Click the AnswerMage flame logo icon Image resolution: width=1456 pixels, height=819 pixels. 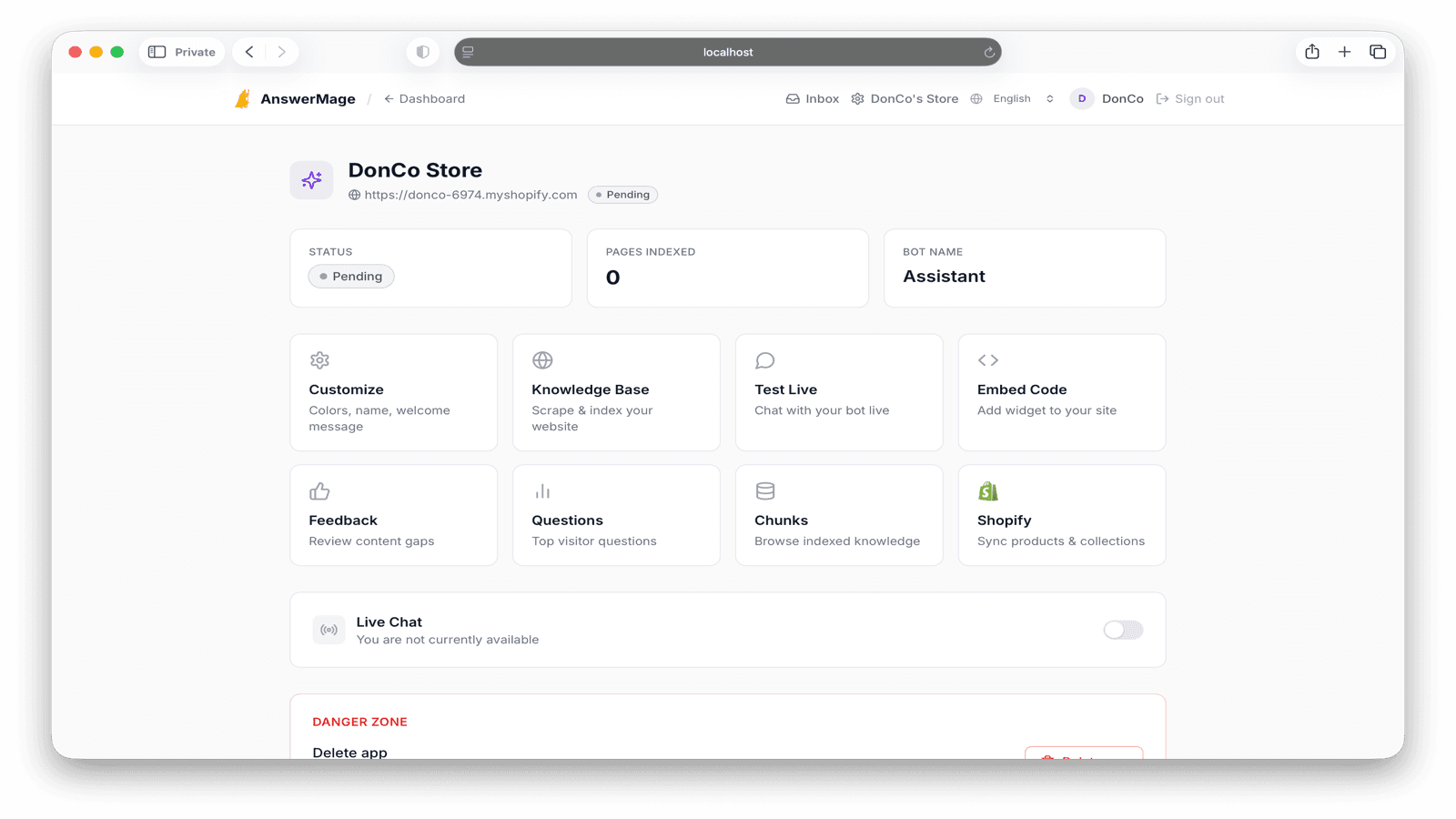(x=242, y=99)
